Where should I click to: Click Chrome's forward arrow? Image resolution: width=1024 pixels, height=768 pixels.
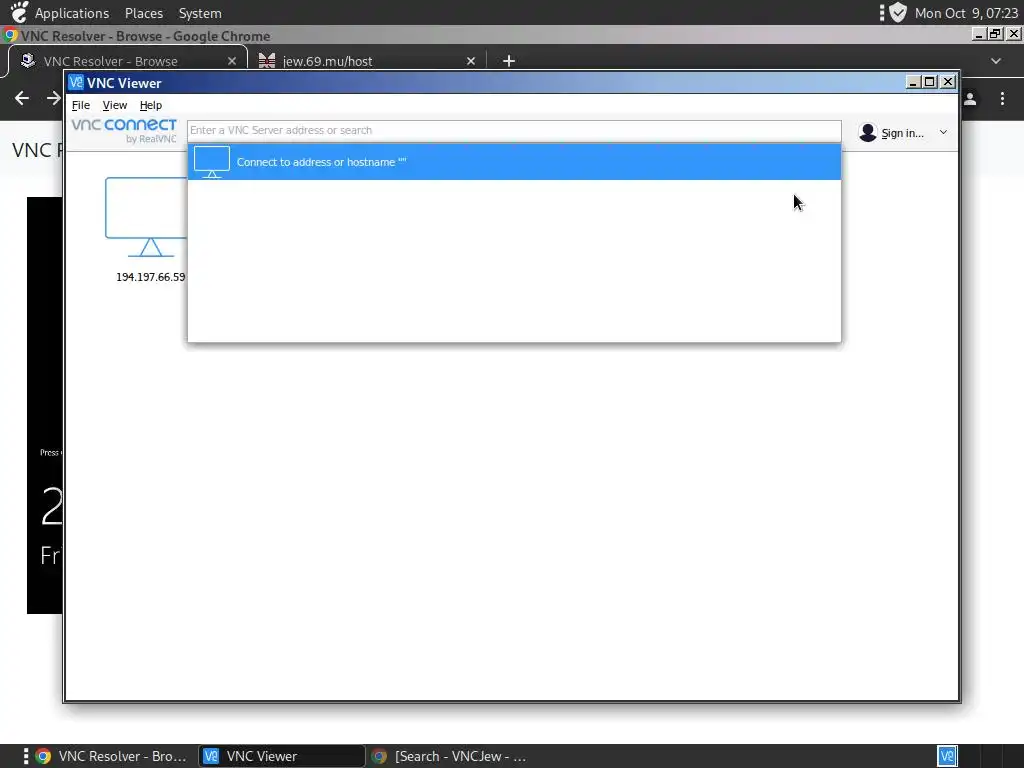tap(54, 98)
